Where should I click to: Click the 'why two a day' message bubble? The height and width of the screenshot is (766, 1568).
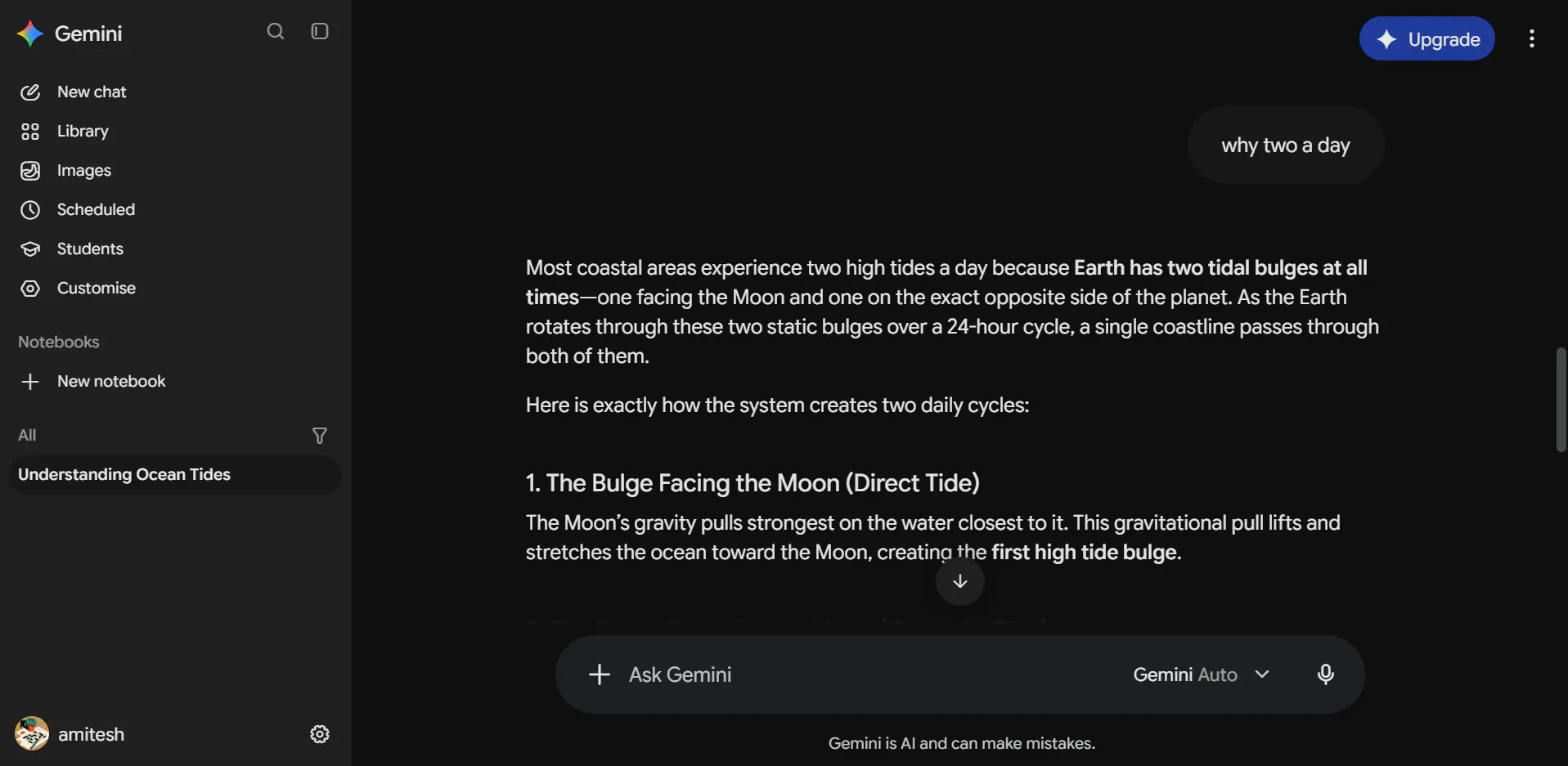[x=1286, y=146]
